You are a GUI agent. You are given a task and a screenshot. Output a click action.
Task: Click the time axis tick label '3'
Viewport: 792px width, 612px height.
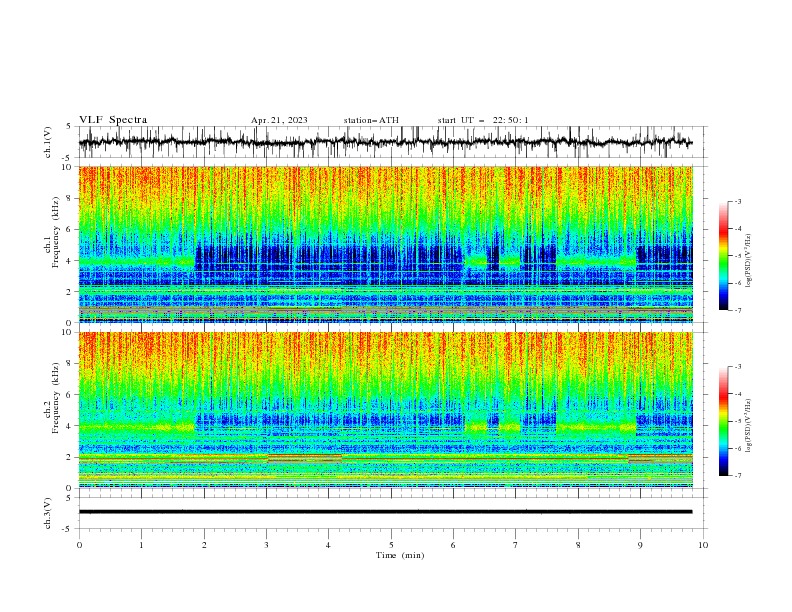[266, 545]
